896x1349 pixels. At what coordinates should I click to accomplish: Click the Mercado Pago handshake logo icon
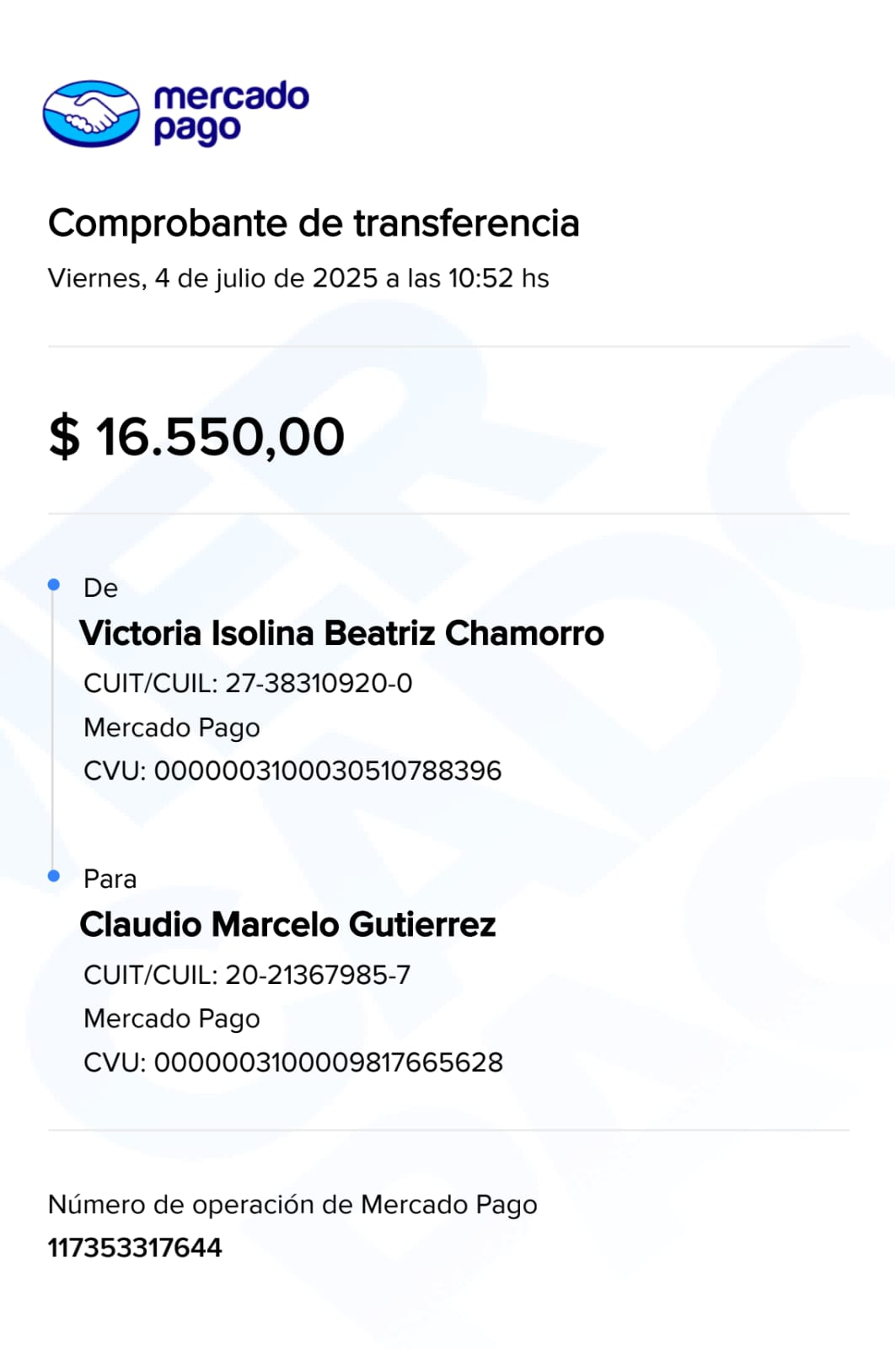[x=91, y=113]
